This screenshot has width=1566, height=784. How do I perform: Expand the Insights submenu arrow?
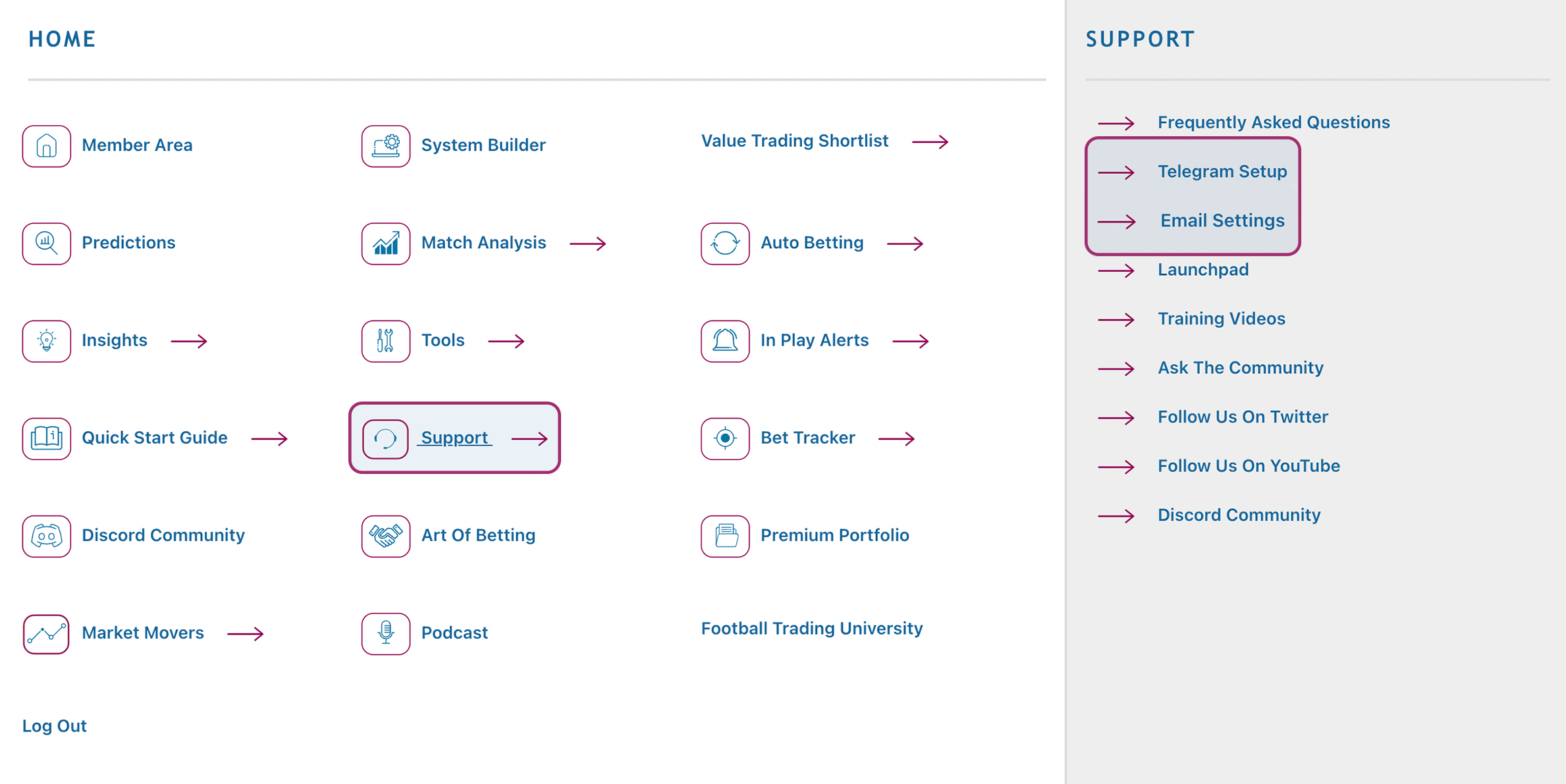point(189,341)
